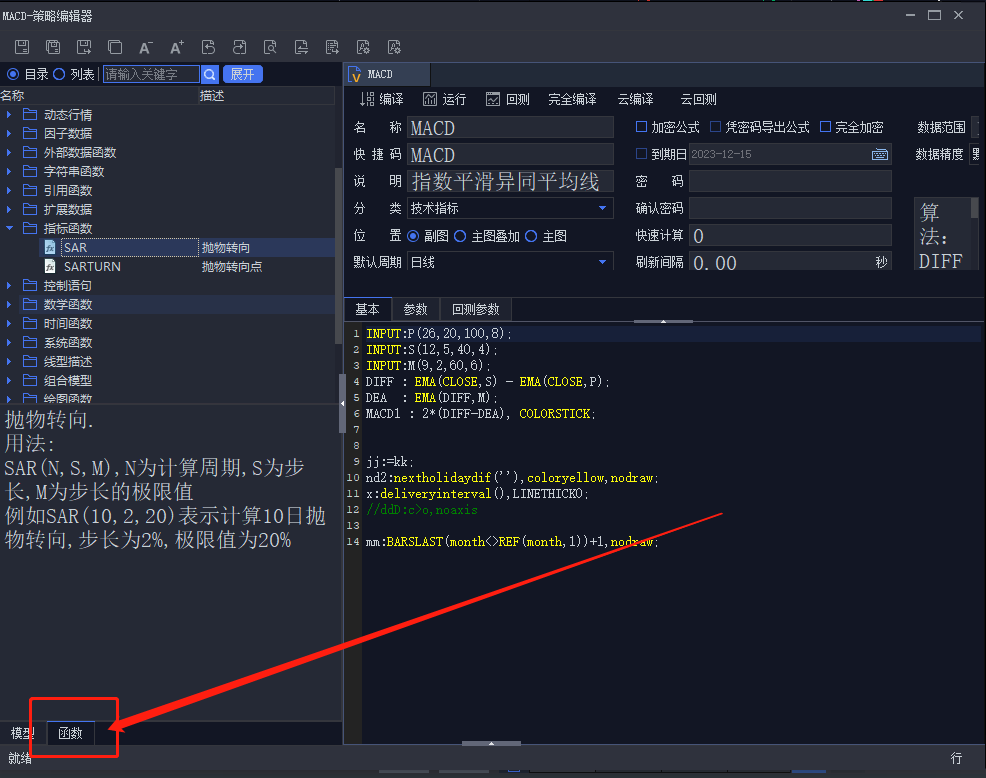
Task: Click the calendar icon in 到期日 field
Action: [x=880, y=154]
